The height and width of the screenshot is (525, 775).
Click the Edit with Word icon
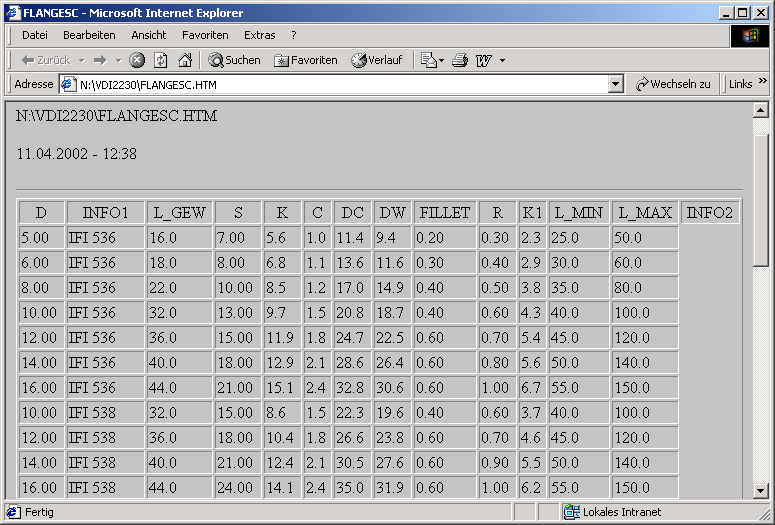484,60
